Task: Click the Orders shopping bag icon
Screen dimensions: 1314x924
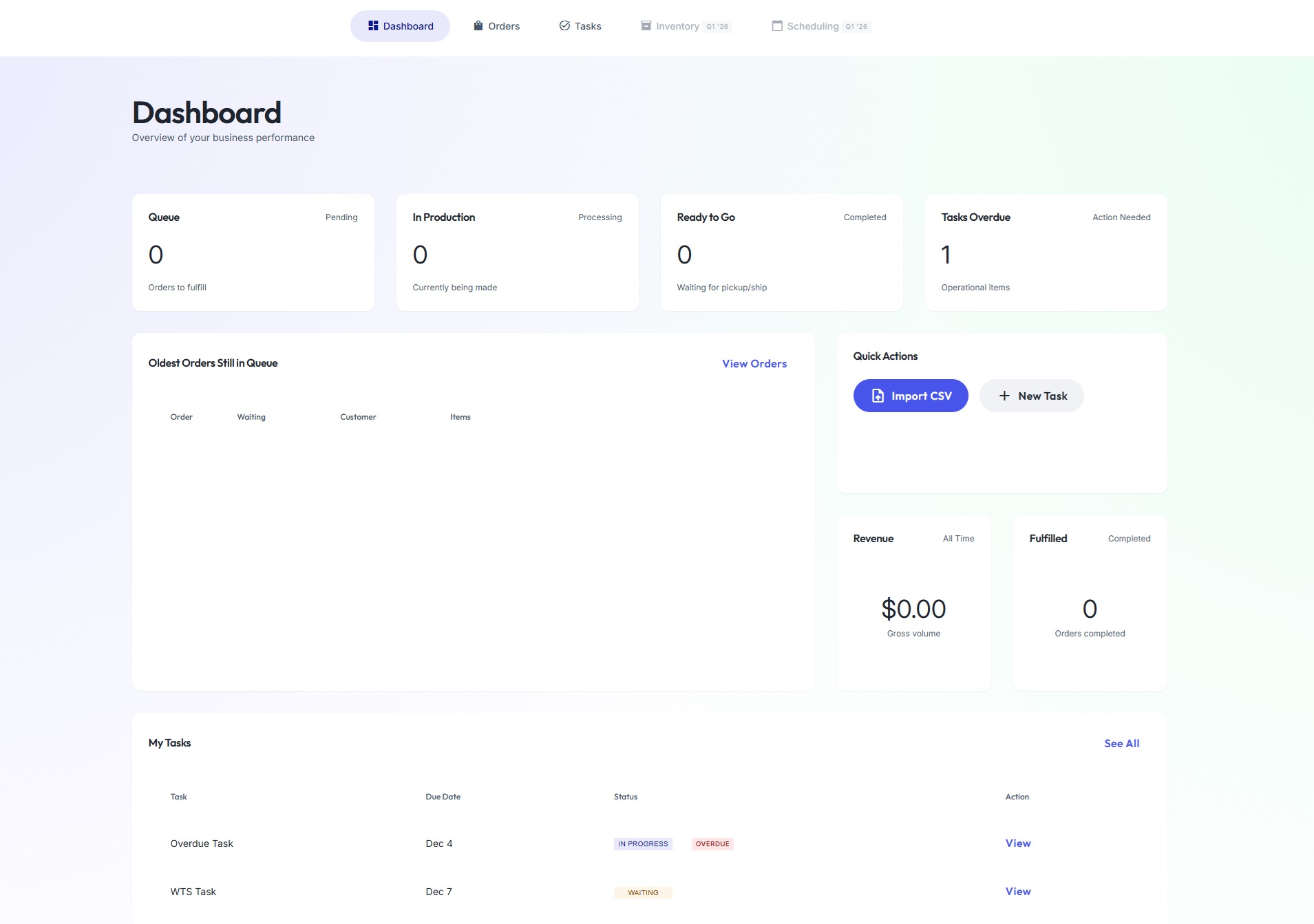Action: [477, 25]
